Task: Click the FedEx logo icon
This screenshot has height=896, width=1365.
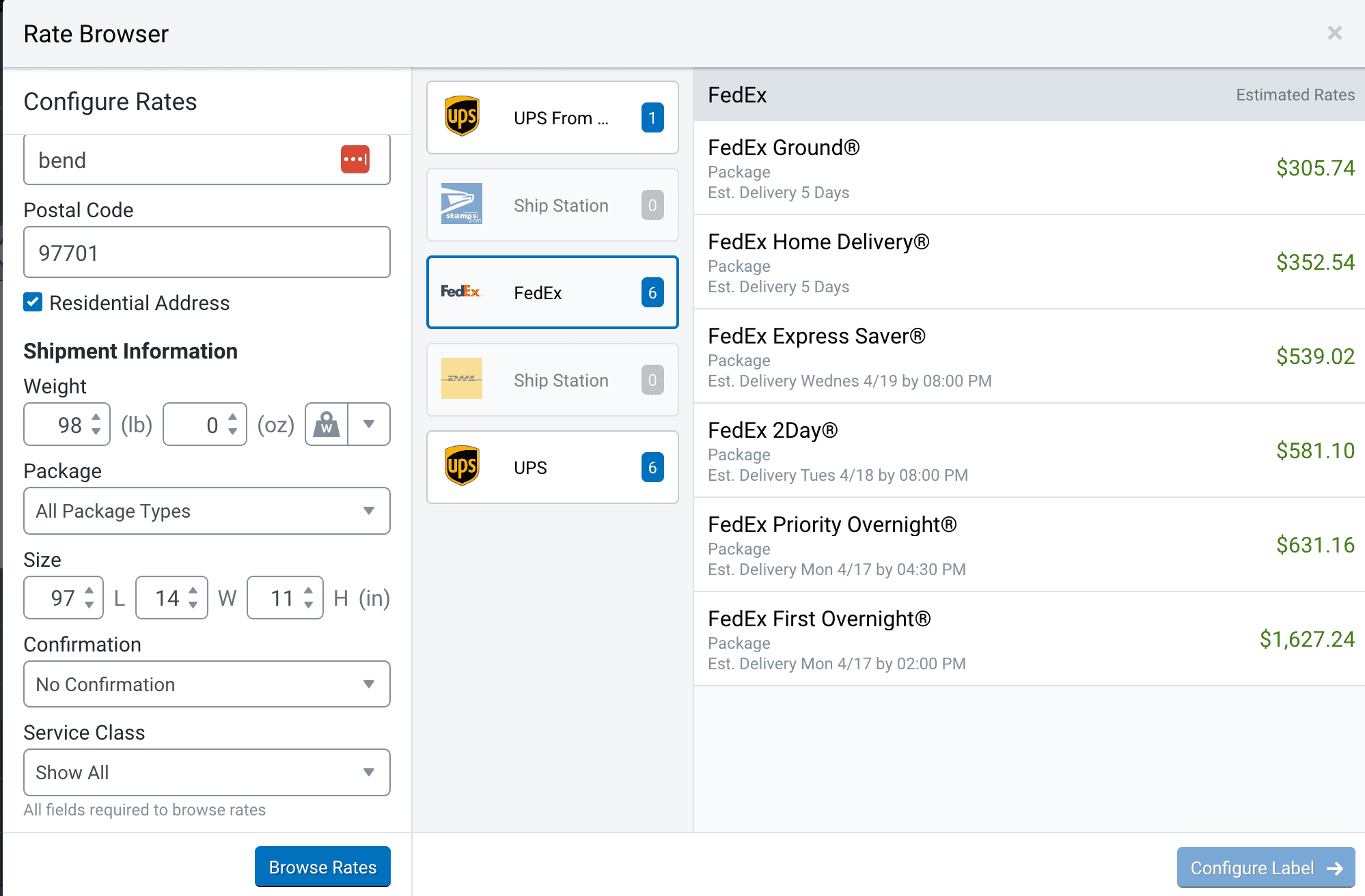Action: tap(461, 292)
